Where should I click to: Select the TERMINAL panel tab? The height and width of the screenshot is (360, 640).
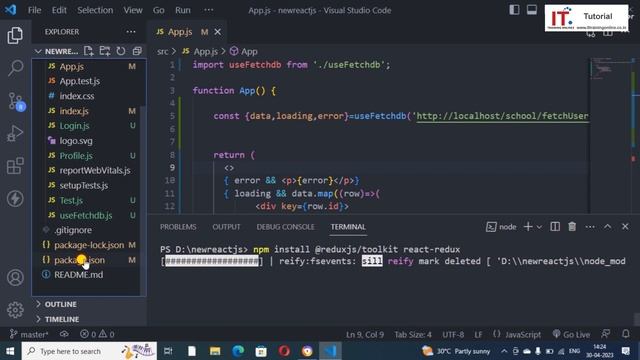coord(348,227)
